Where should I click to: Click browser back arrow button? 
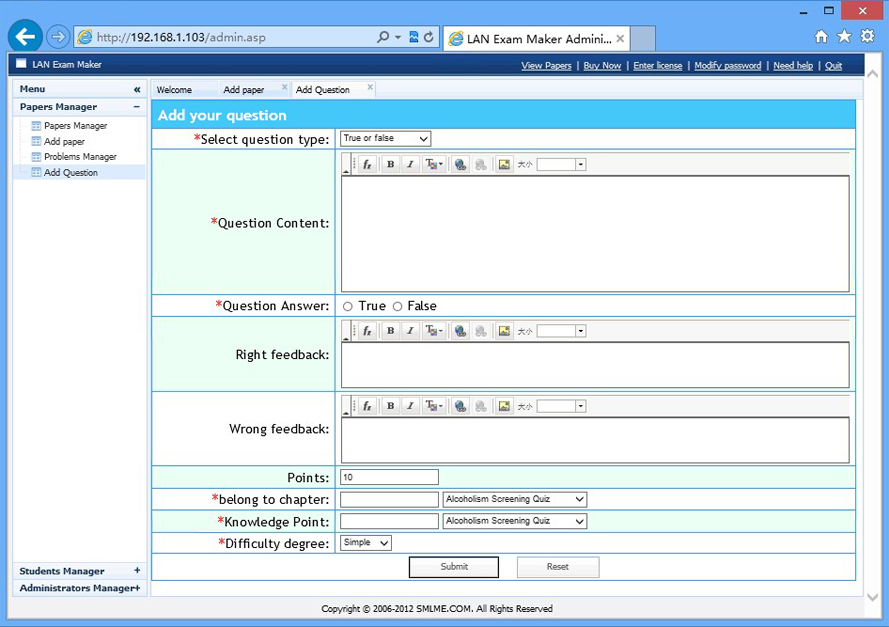click(25, 37)
